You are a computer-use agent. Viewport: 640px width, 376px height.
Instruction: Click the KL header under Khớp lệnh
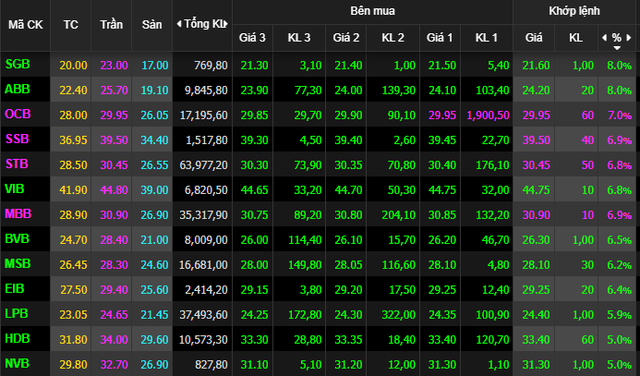coord(576,38)
